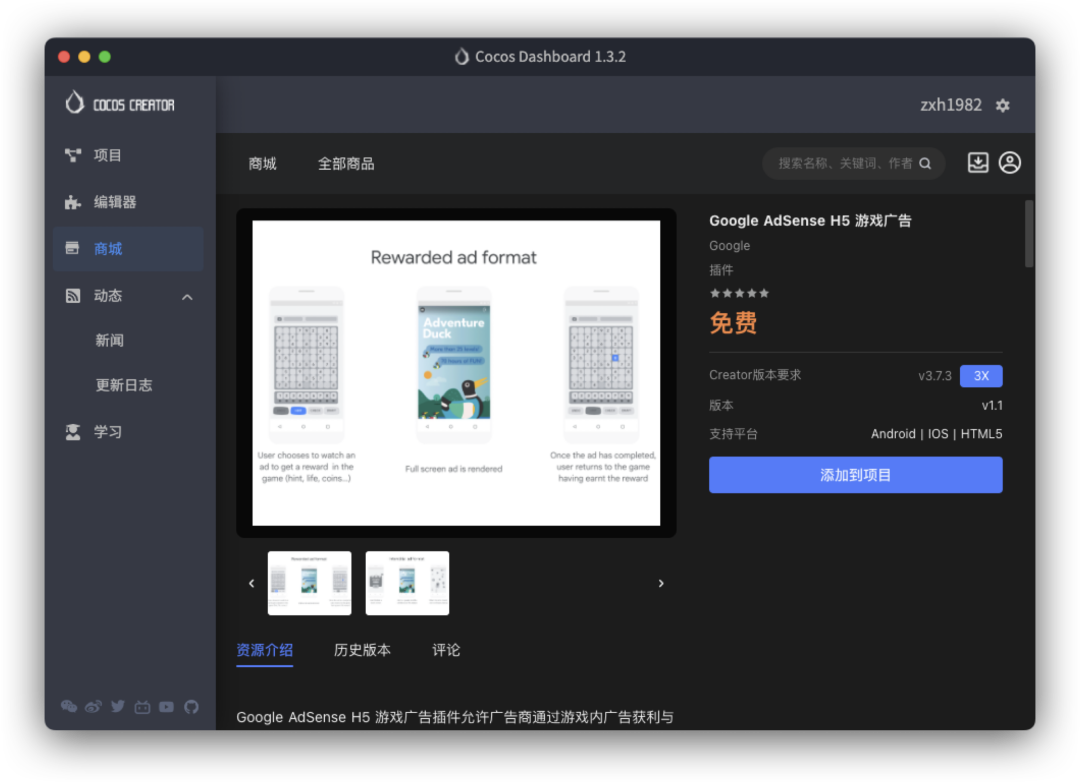Click the 项目 projects icon in sidebar
The width and height of the screenshot is (1080, 782).
72,155
